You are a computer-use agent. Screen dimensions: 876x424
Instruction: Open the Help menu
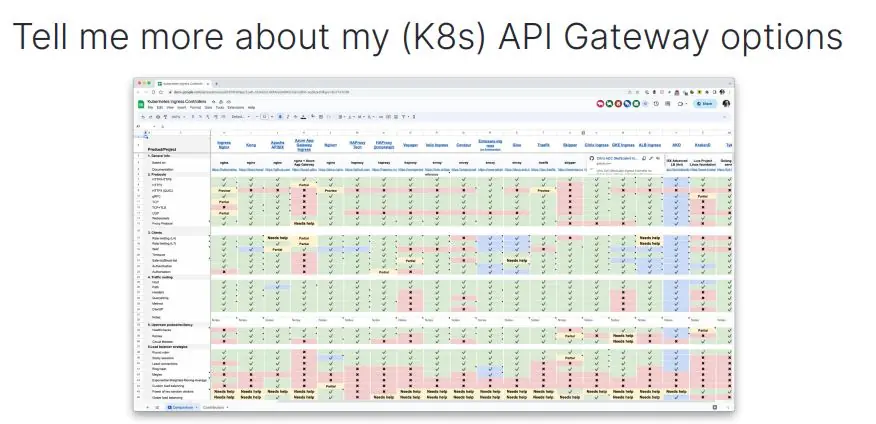(x=251, y=107)
